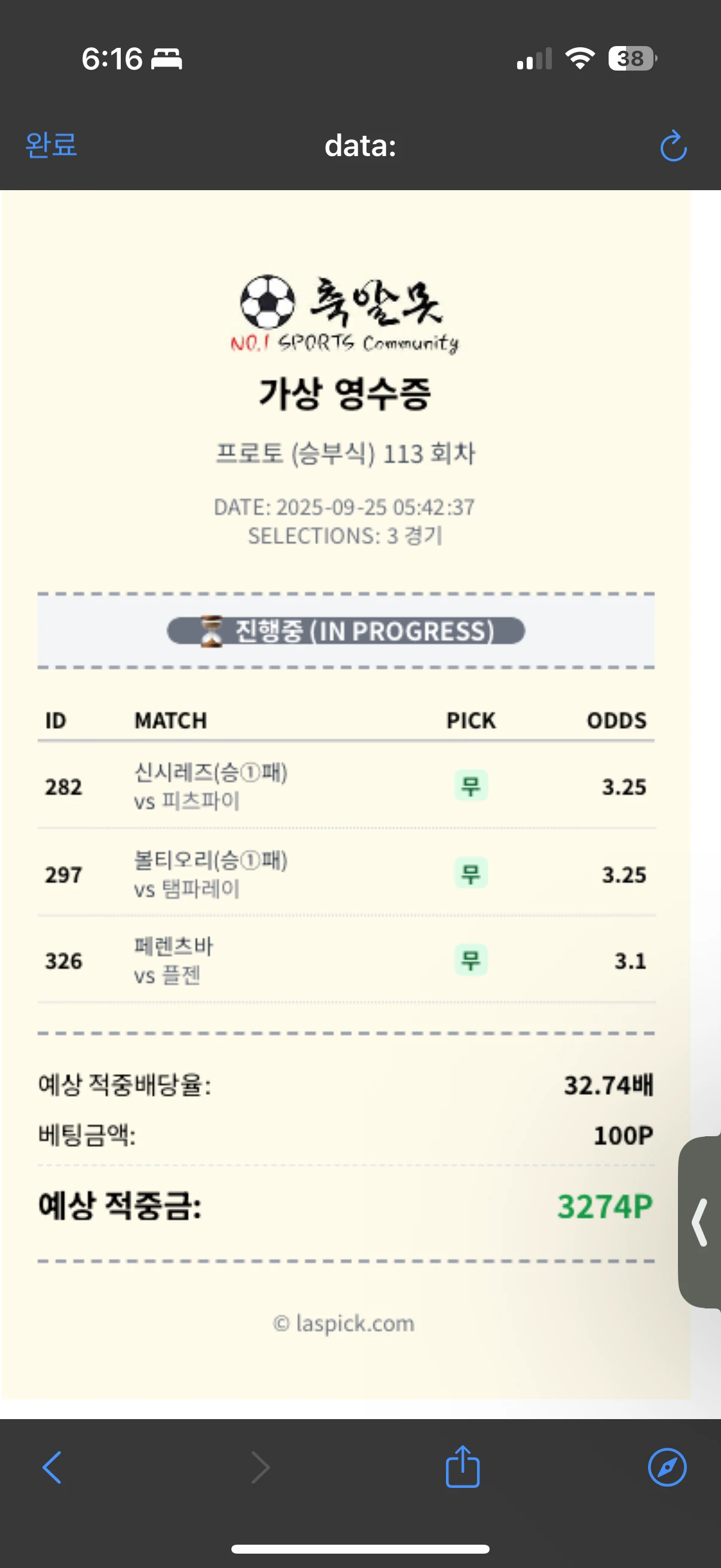
Task: Tap the reload page icon
Action: tap(673, 146)
